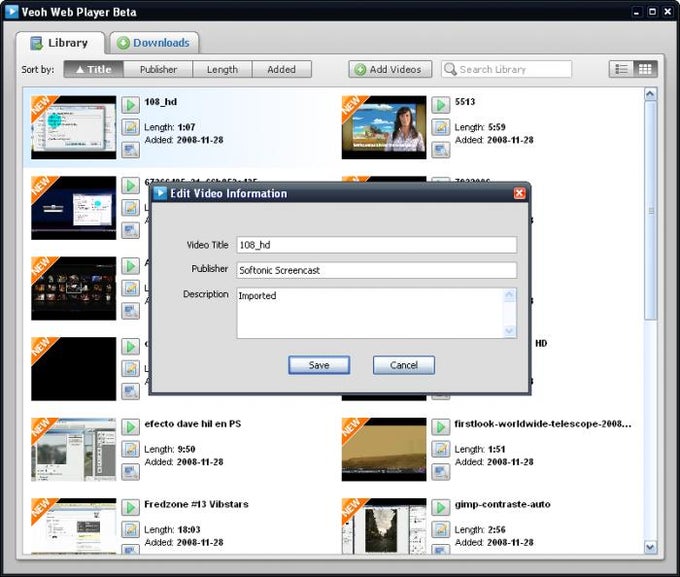Cancel editing video information

pos(404,365)
